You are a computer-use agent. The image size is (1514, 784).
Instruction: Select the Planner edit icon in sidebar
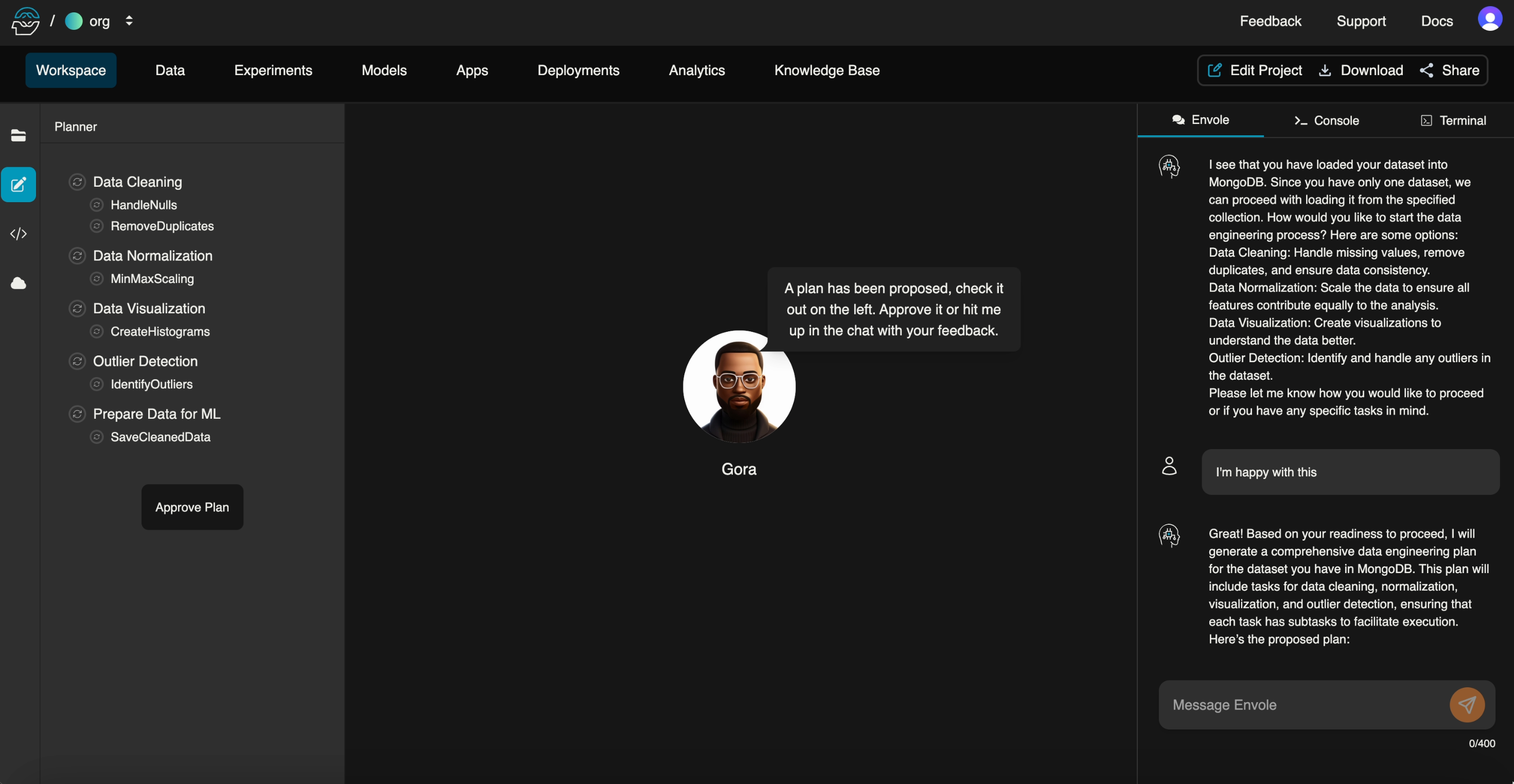pyautogui.click(x=18, y=185)
